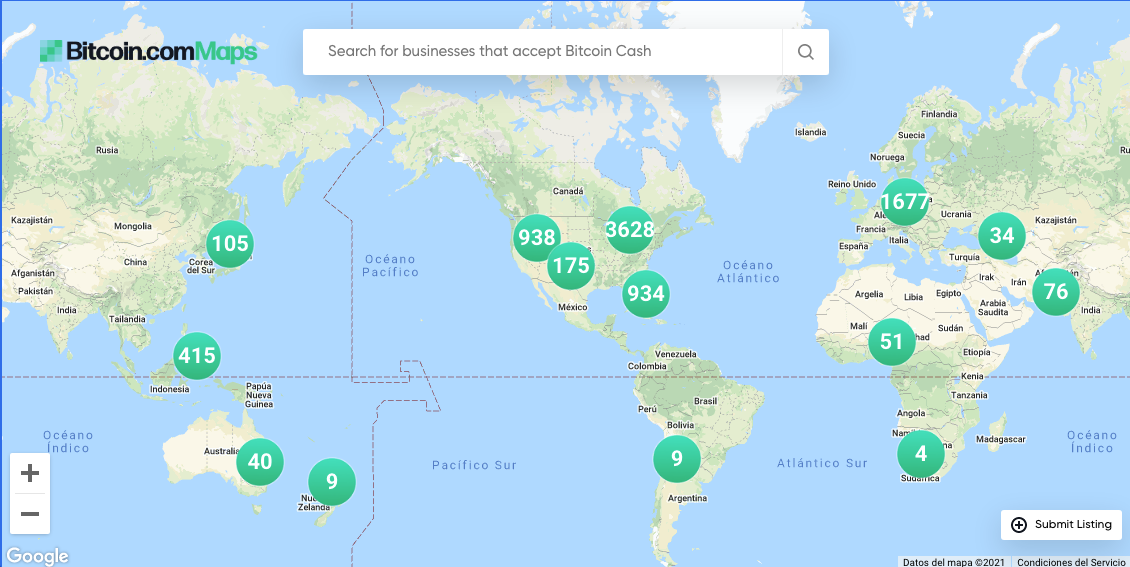
Task: Open the 34 cluster near Turkey
Action: tap(1002, 236)
